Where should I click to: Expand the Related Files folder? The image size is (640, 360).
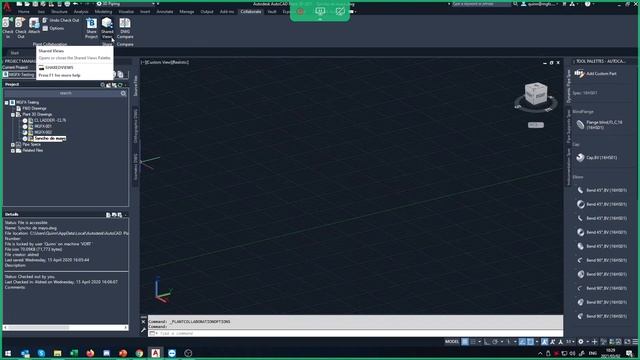click(13, 151)
